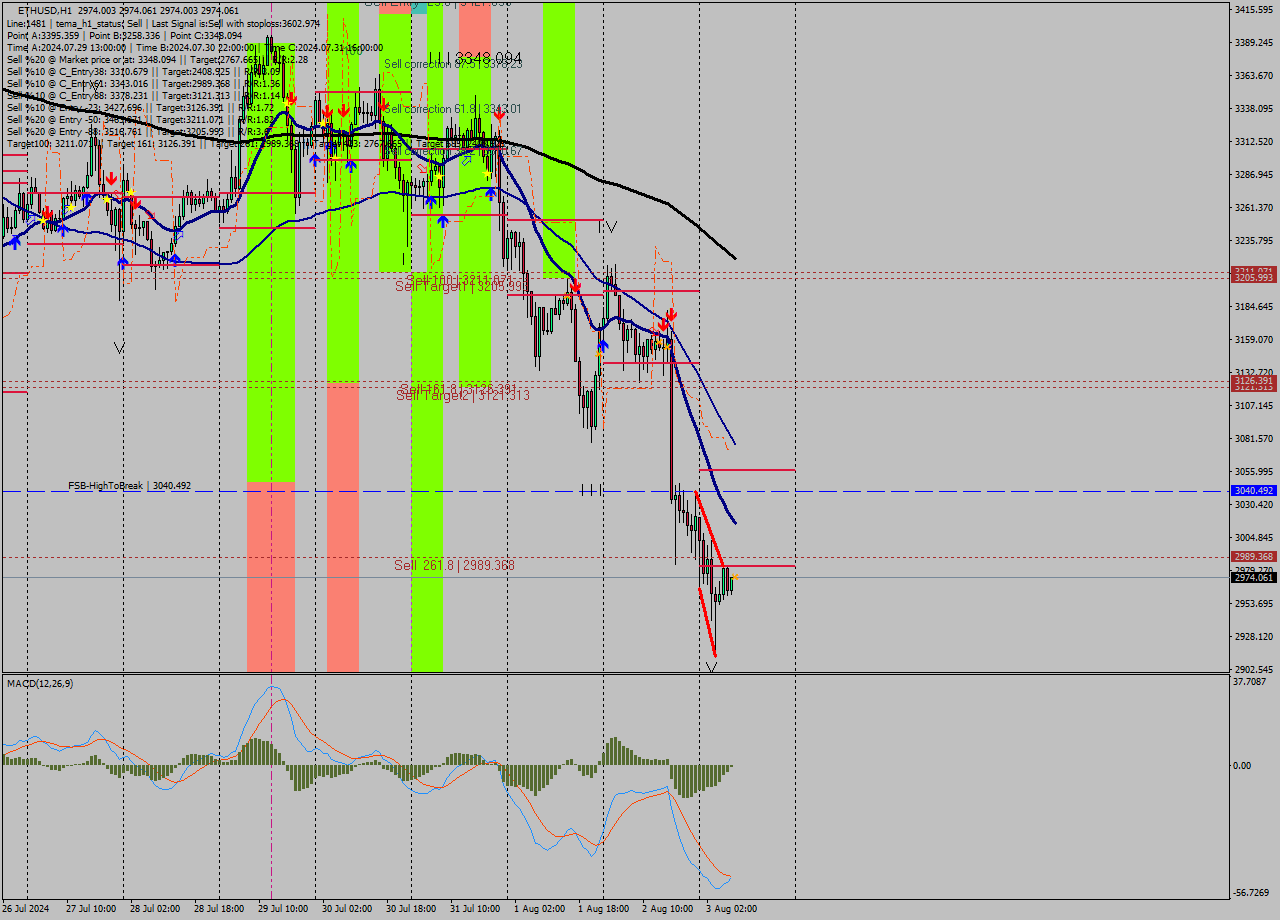Click the 3338.095 price axis label

pos(1253,109)
